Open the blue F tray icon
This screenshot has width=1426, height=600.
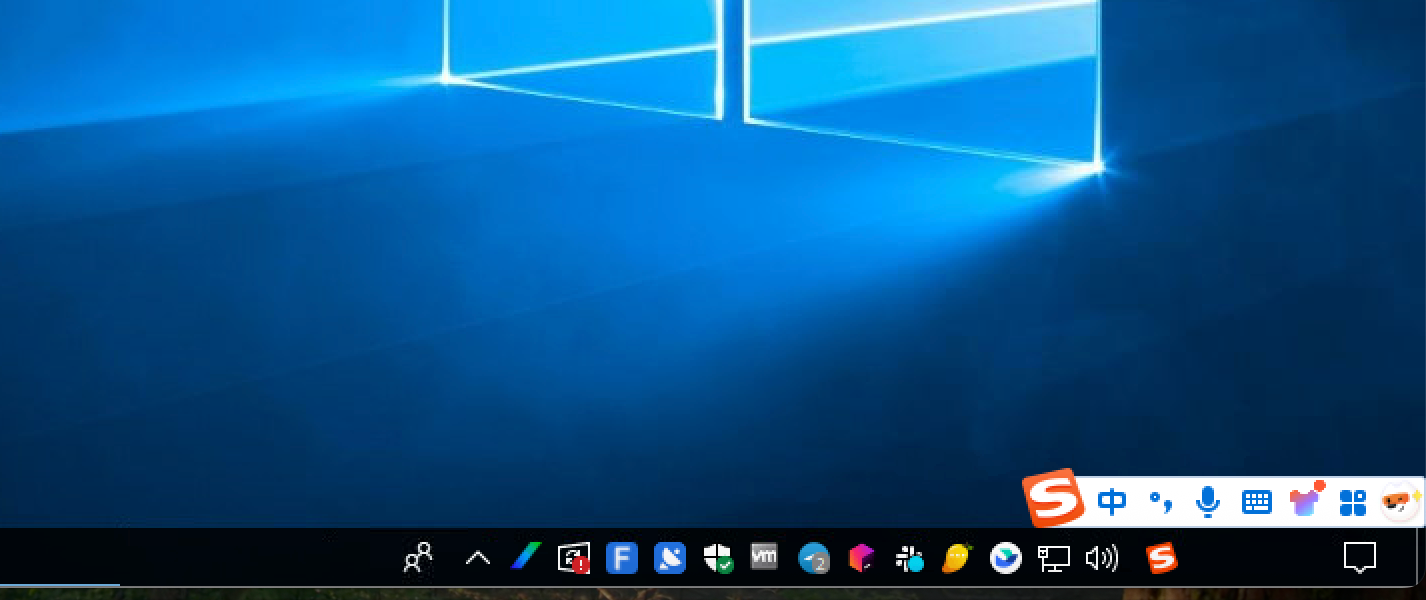621,558
